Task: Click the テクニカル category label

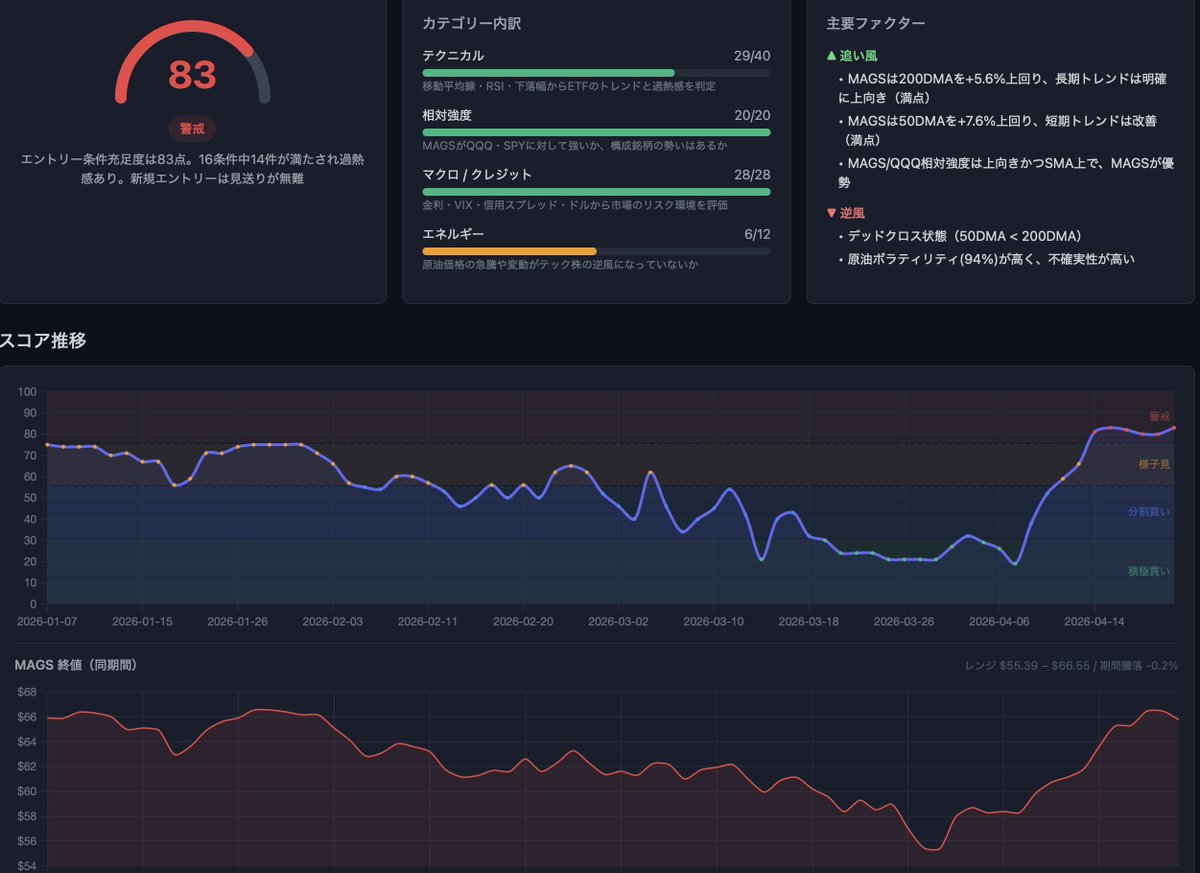Action: pos(453,56)
